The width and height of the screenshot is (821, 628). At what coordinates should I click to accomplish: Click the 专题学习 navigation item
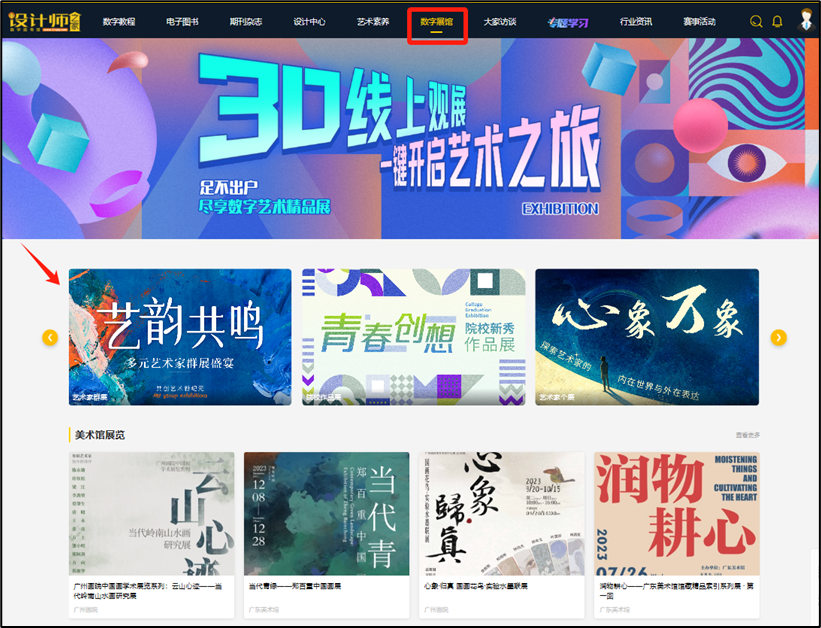pyautogui.click(x=567, y=21)
